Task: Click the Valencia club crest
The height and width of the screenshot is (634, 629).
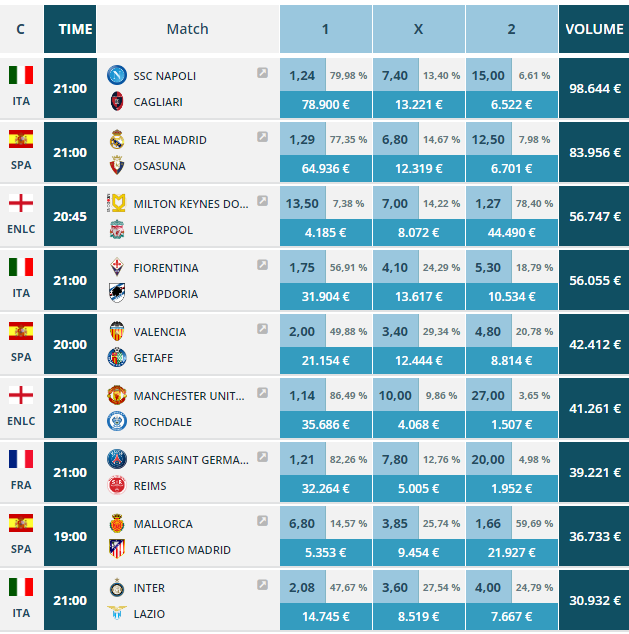Action: click(116, 332)
